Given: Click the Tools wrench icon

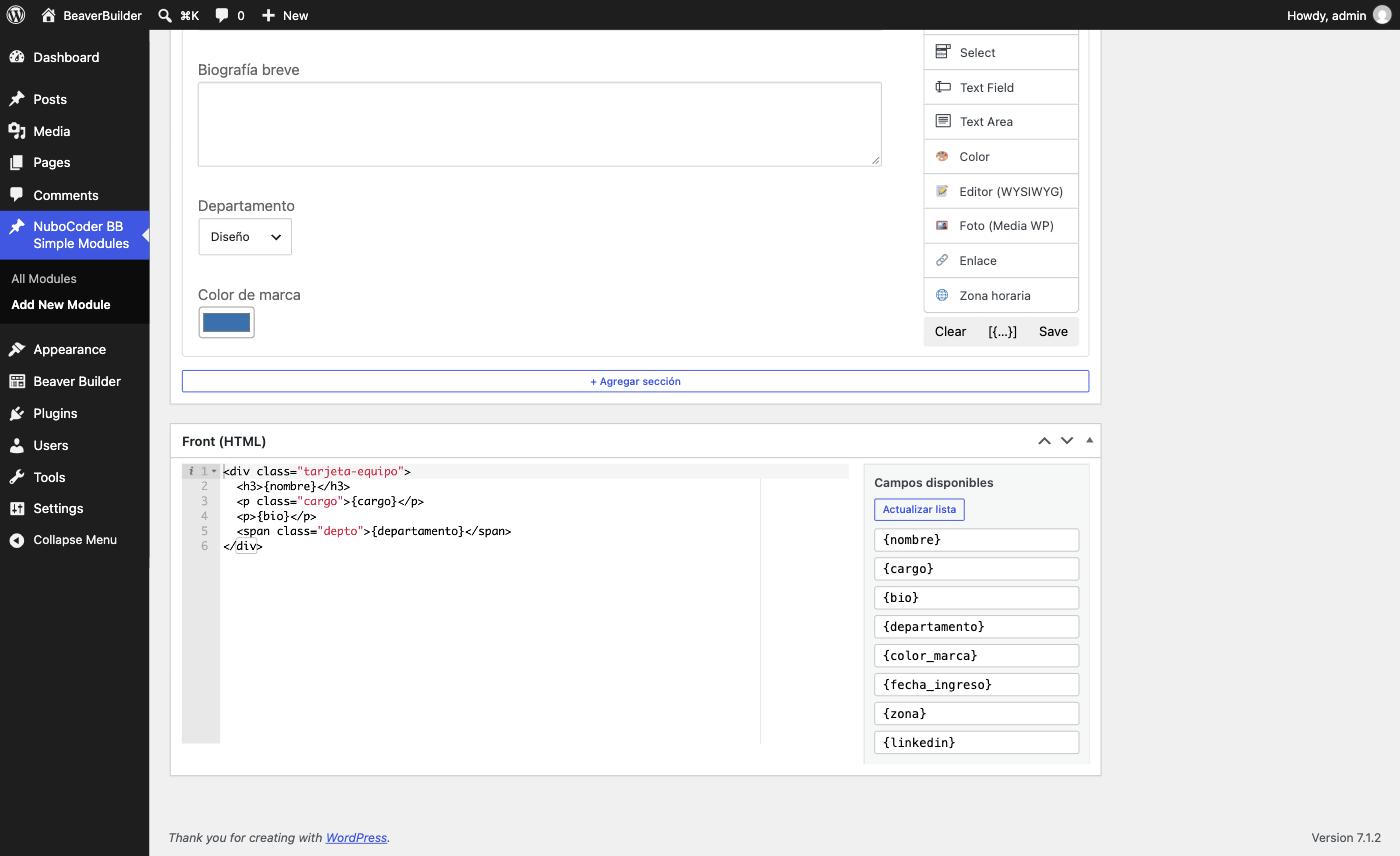Looking at the screenshot, I should (17, 477).
